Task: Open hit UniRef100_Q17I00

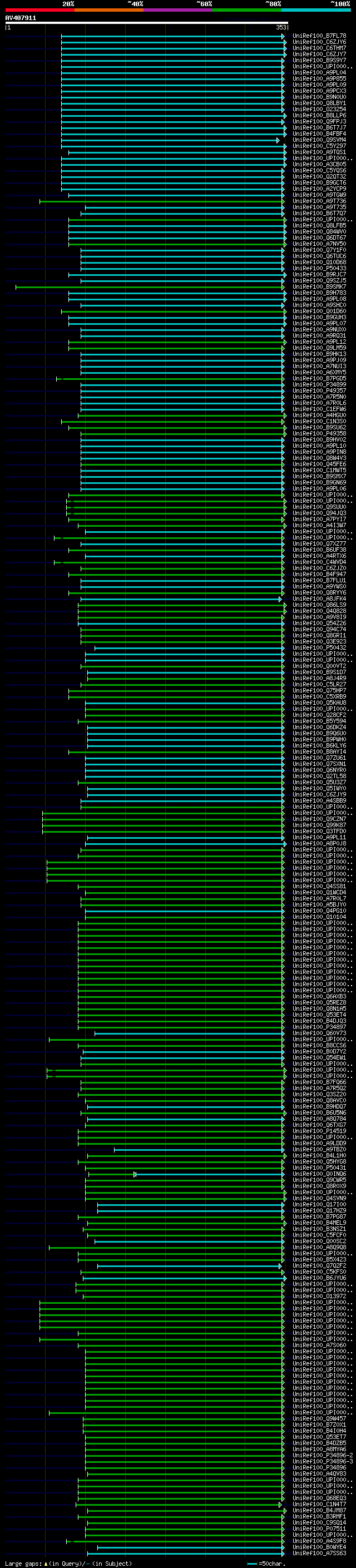Action: pos(319,1204)
